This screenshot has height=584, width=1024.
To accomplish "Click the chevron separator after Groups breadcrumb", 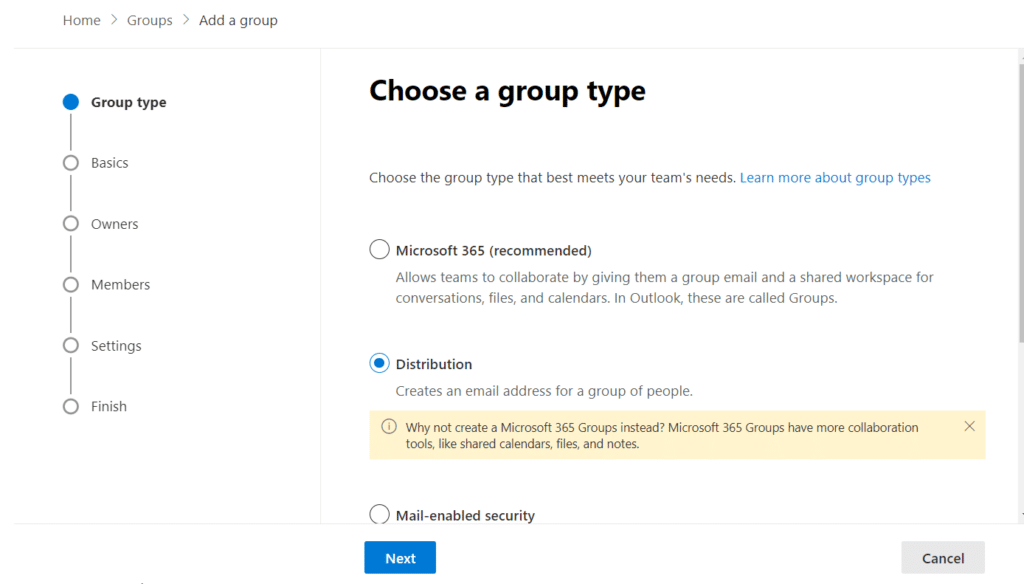I will pos(186,20).
